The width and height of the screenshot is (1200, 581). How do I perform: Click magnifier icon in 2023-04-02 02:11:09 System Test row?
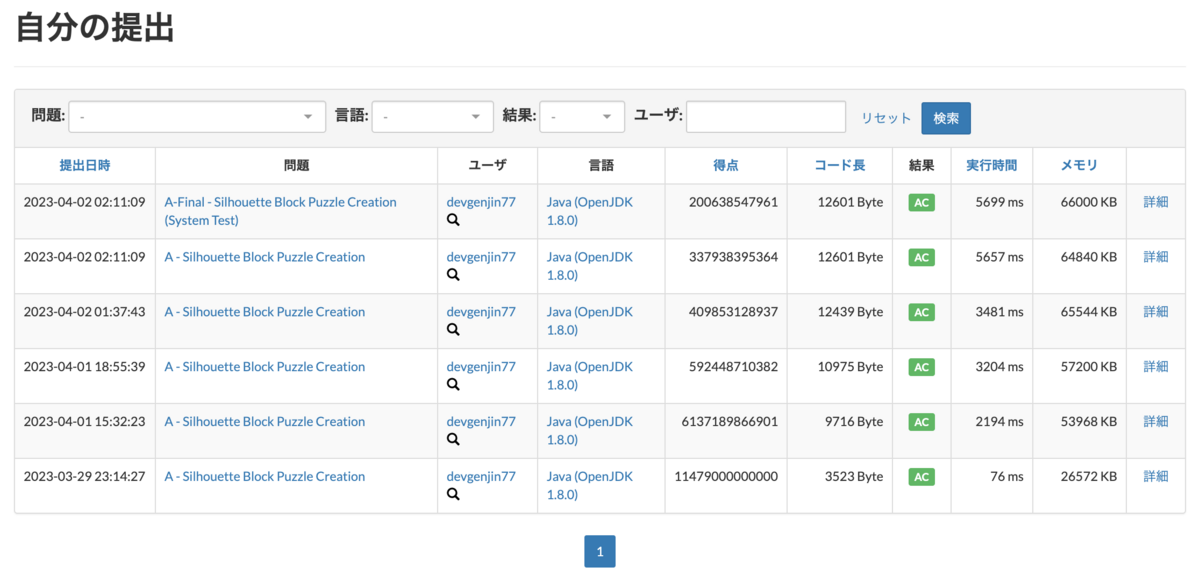tap(453, 220)
